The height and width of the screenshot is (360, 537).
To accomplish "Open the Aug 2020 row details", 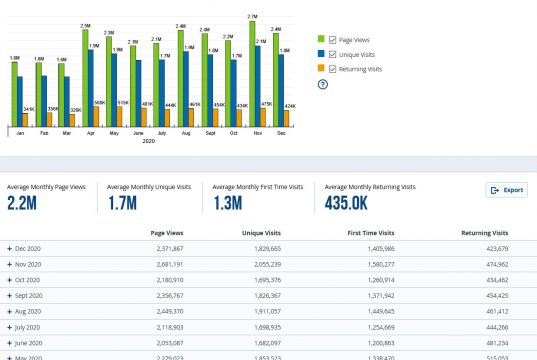I will tap(10, 312).
